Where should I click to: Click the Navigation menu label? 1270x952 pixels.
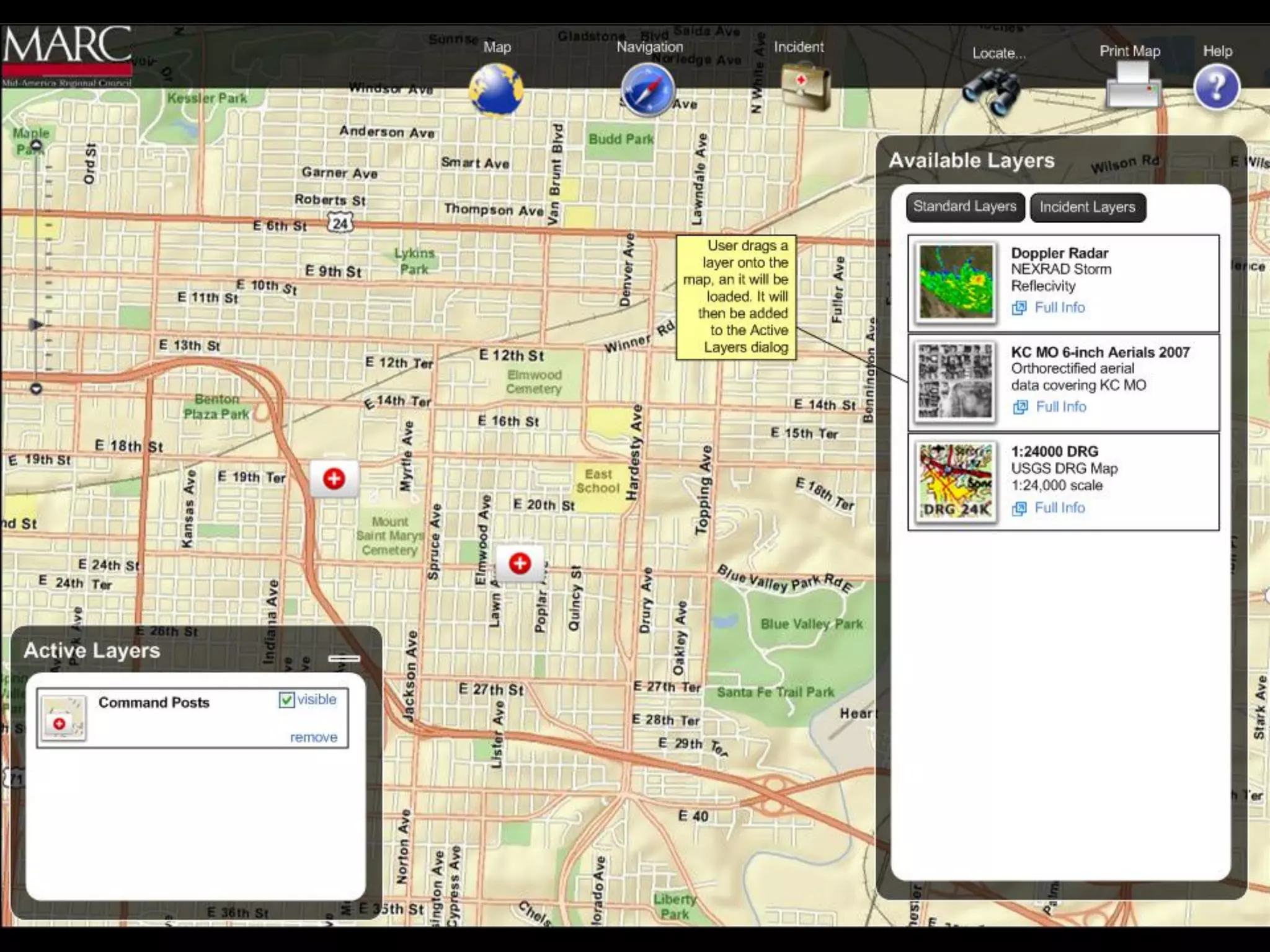(x=649, y=47)
